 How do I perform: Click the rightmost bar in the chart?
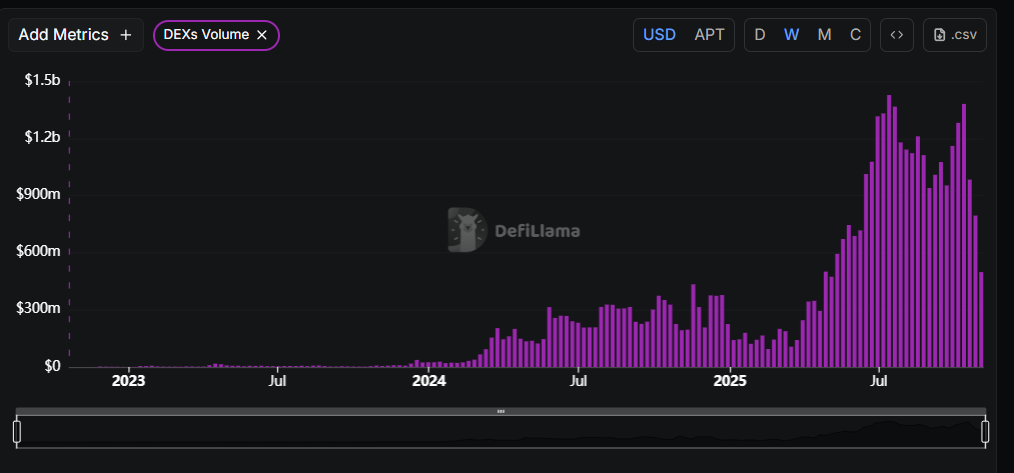pos(981,320)
